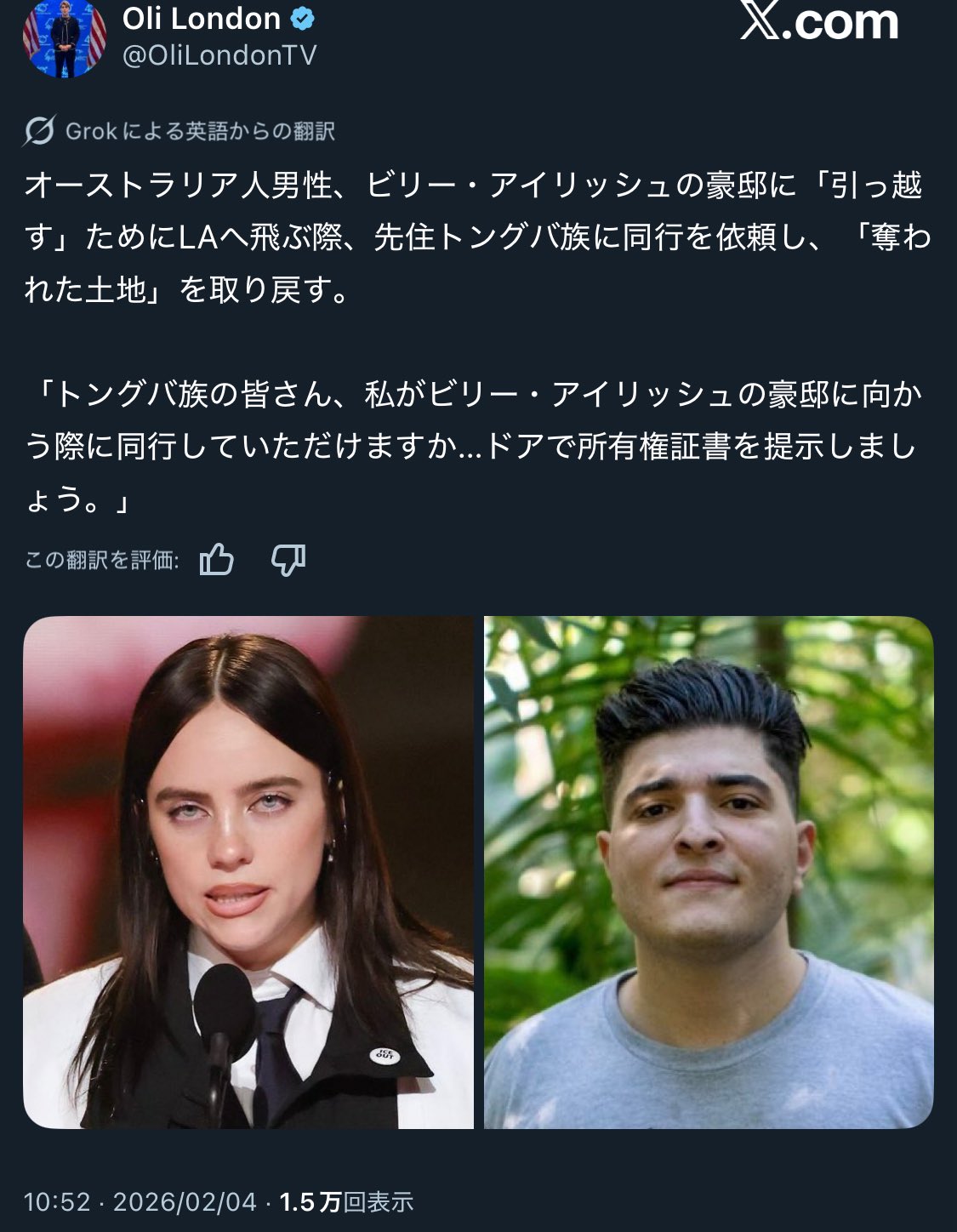Click the "ICE OUT" pin in left photo
The height and width of the screenshot is (1232, 957).
point(385,1054)
